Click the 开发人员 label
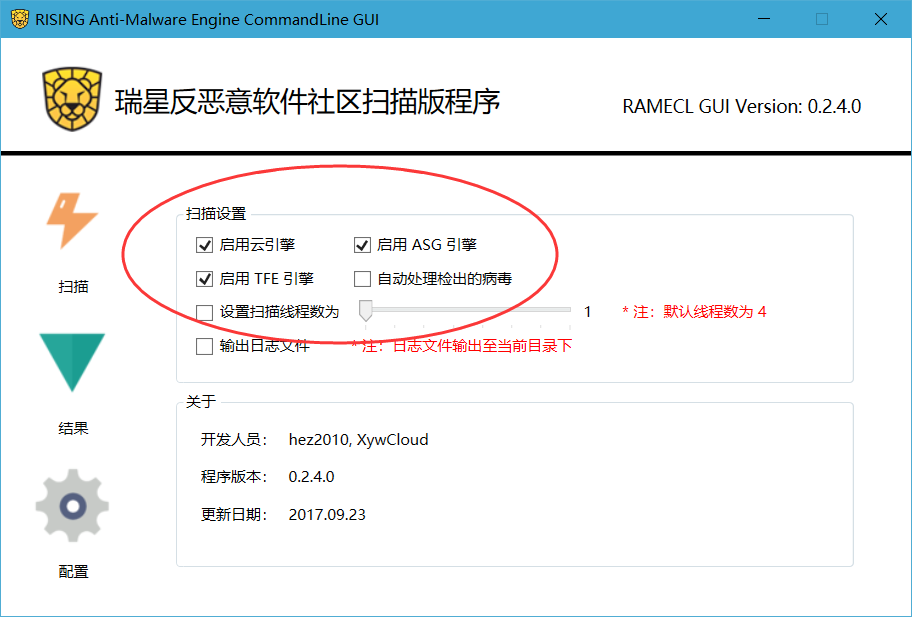The height and width of the screenshot is (617, 912). [x=234, y=440]
